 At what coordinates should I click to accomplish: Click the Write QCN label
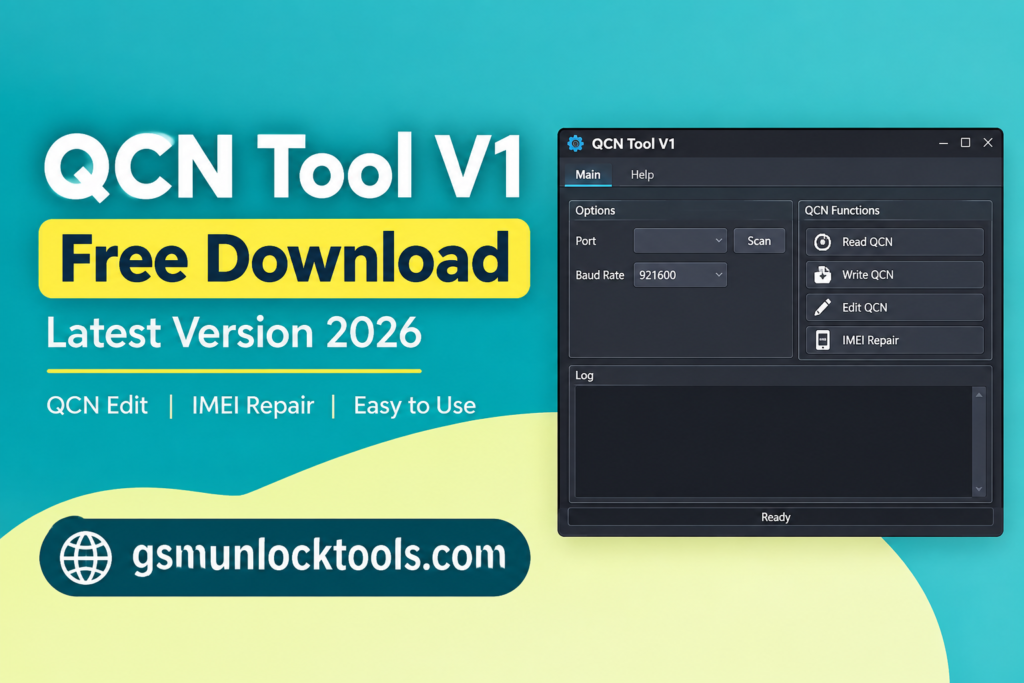pos(867,275)
